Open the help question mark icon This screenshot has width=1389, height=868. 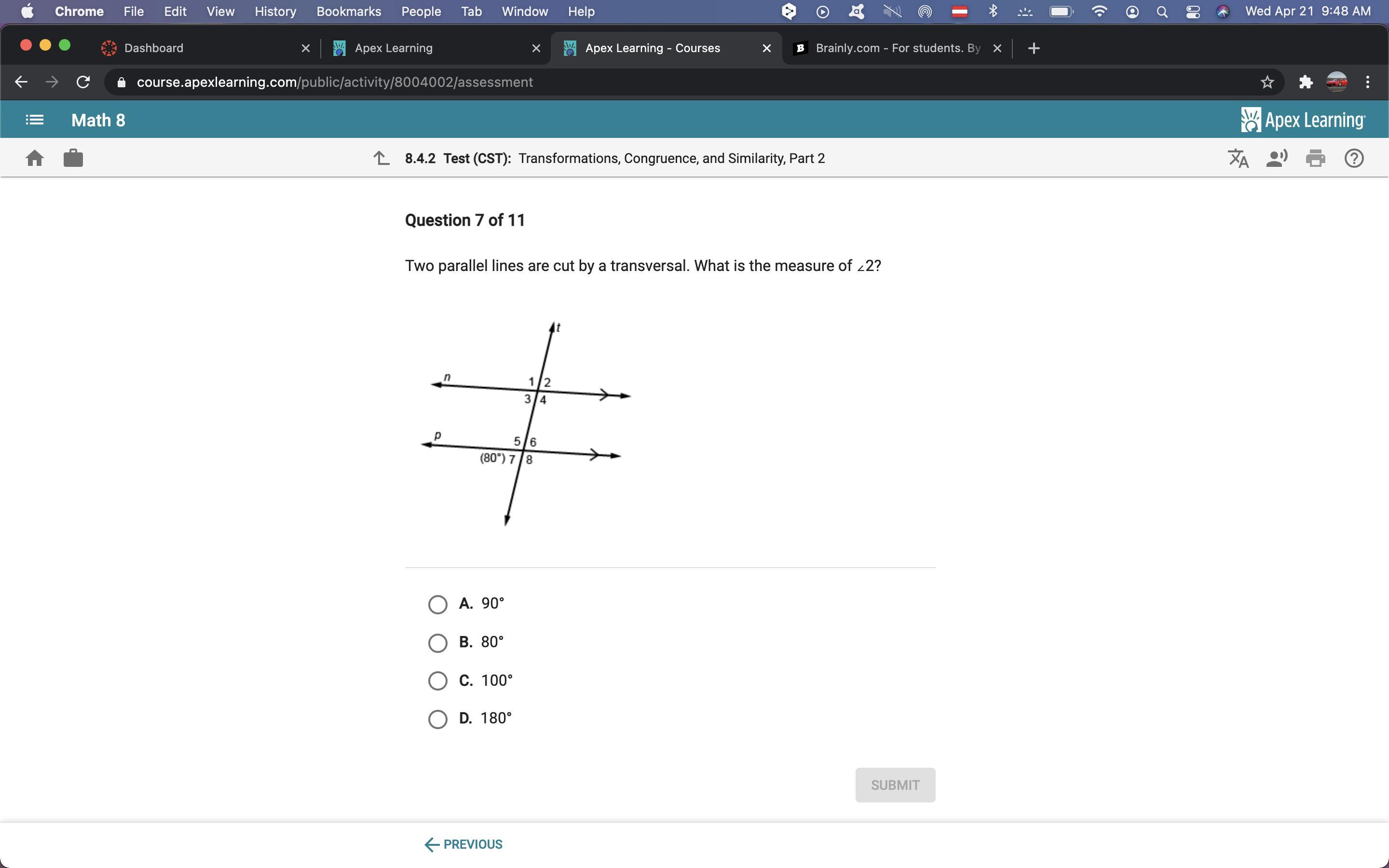pyautogui.click(x=1353, y=158)
